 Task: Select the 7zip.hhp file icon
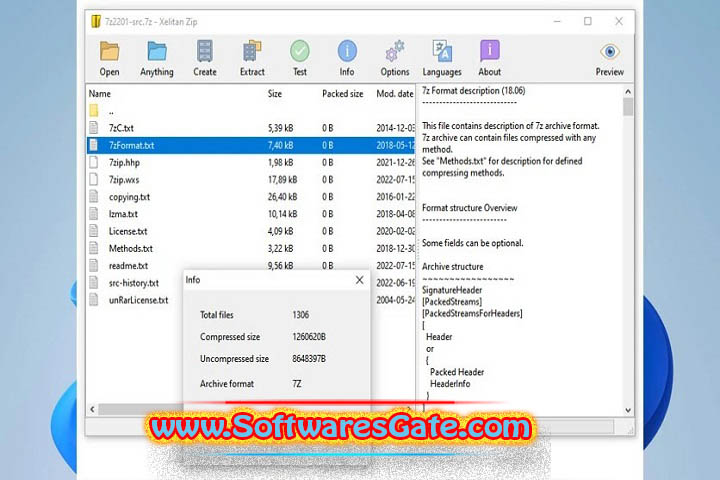(94, 162)
